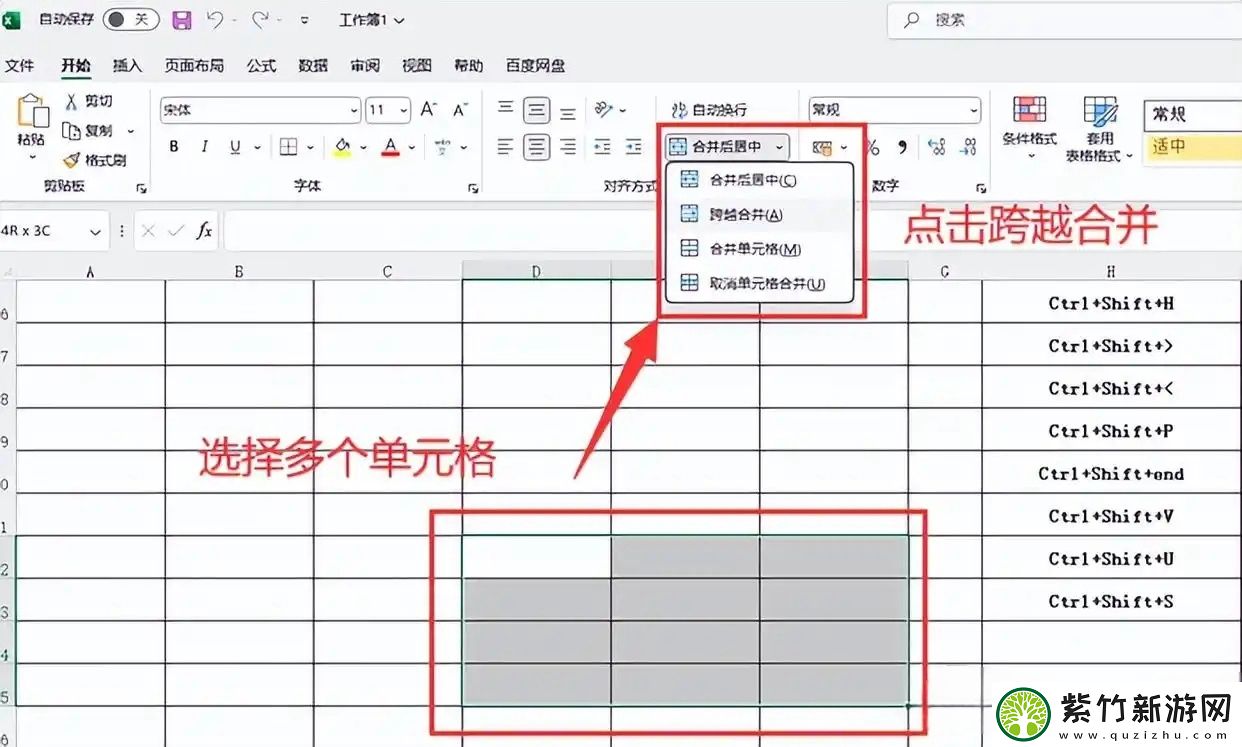Toggle Wrap Text (自动换行)
Screen dimensions: 1242x747
(709, 109)
